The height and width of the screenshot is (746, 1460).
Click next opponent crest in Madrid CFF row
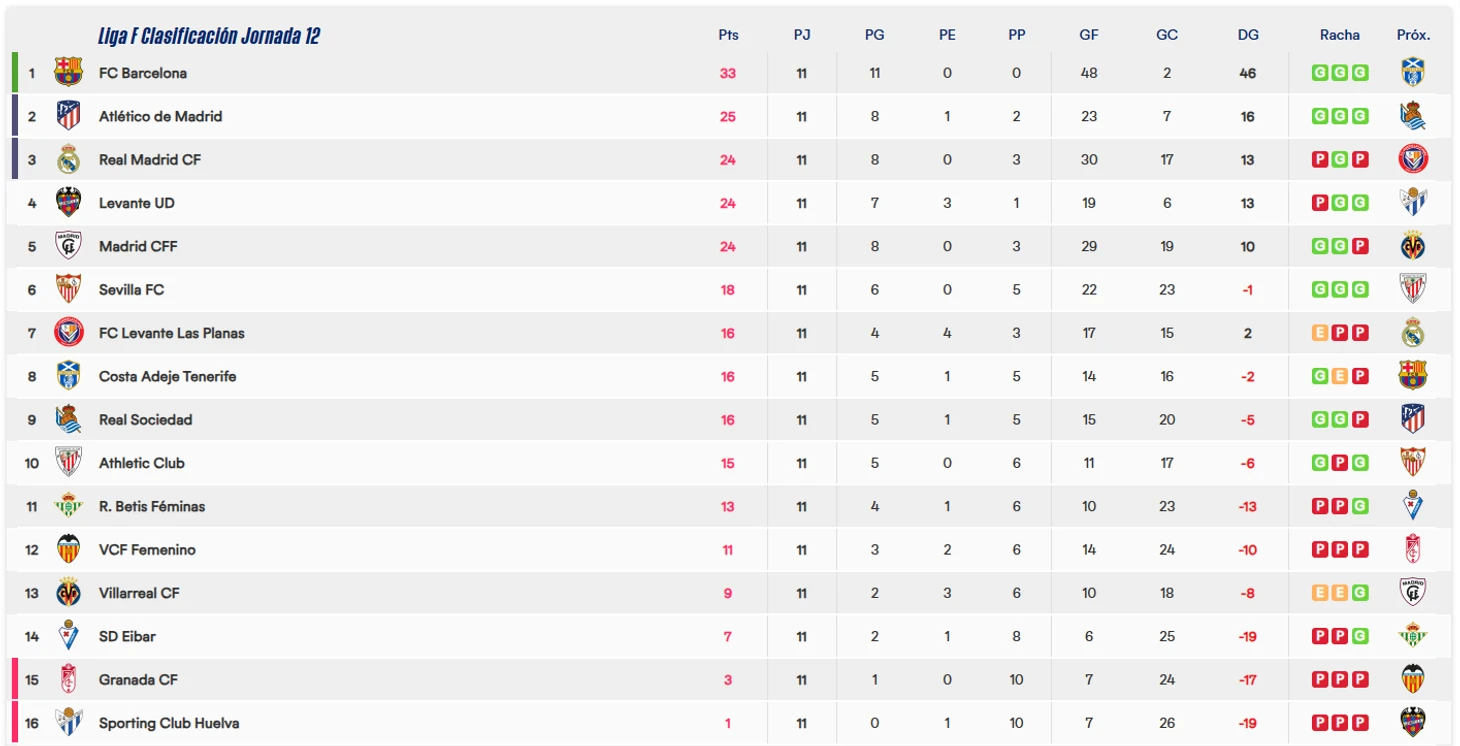click(1413, 246)
